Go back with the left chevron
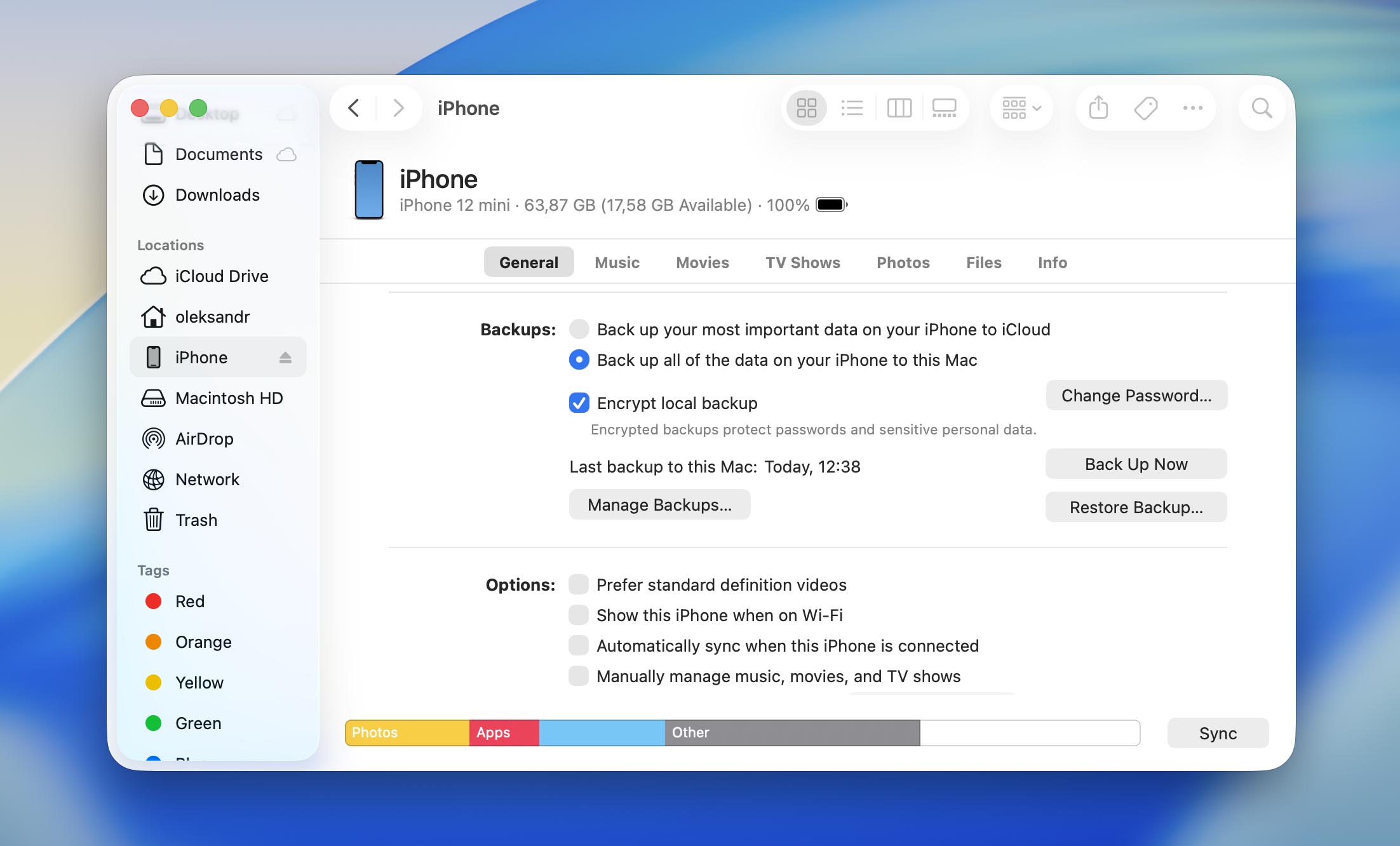 click(354, 108)
